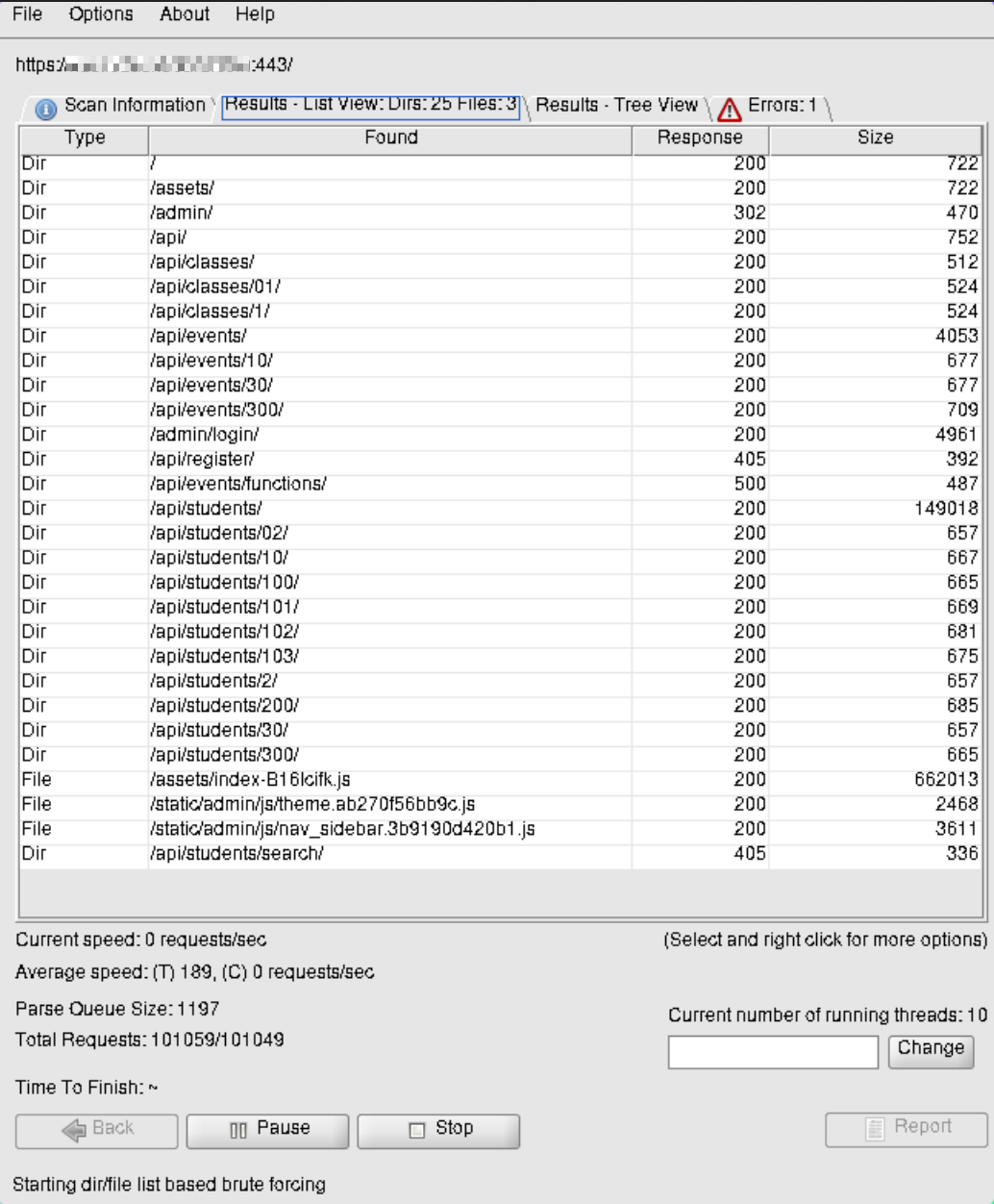
Task: Click the red Errors warning triangle icon
Action: (x=730, y=109)
